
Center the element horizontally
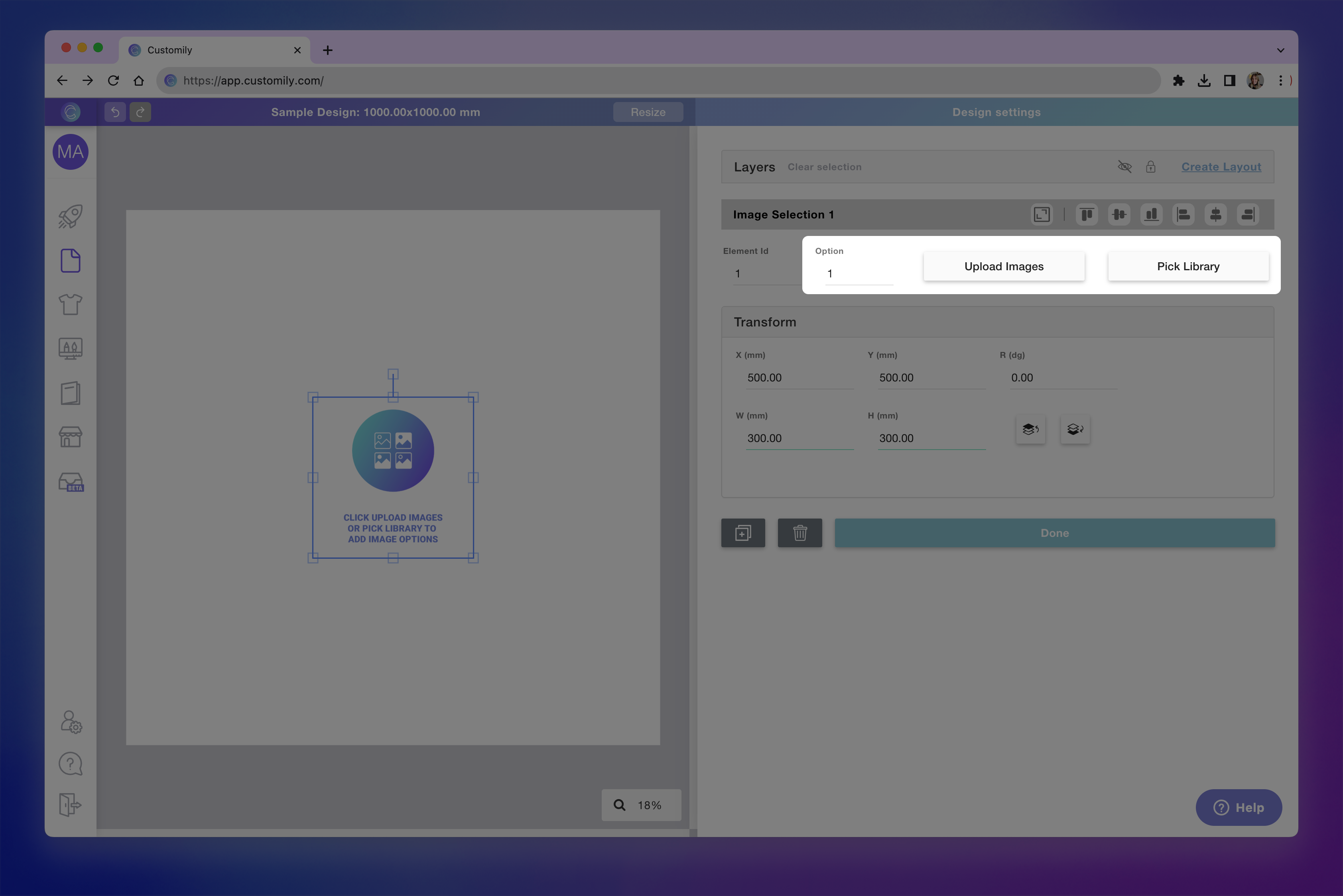1215,214
